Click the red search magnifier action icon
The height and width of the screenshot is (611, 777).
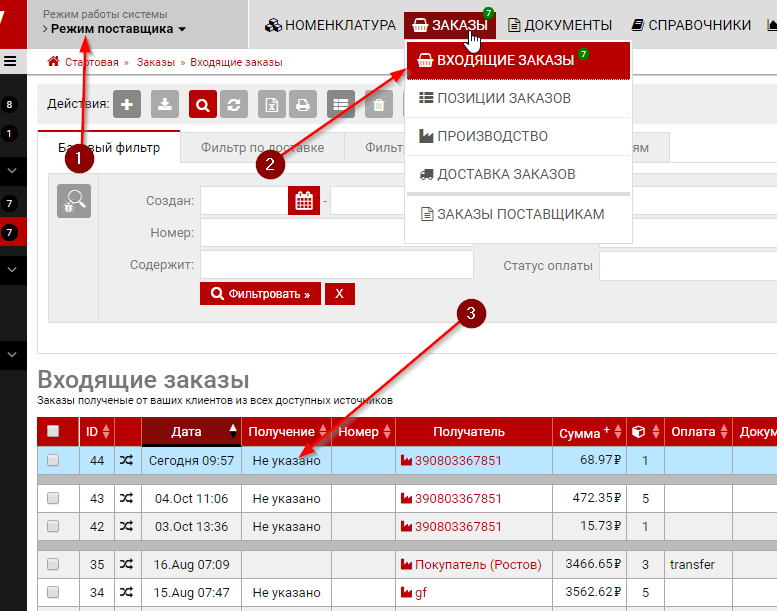[x=203, y=104]
